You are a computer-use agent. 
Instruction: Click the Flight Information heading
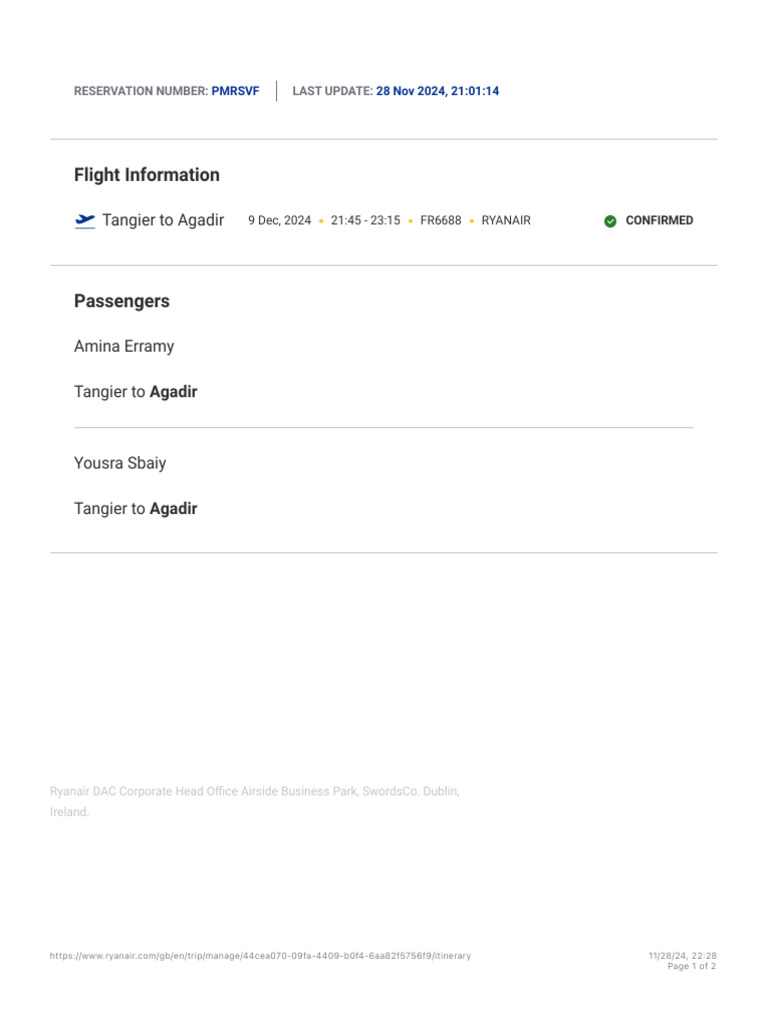pyautogui.click(x=147, y=175)
